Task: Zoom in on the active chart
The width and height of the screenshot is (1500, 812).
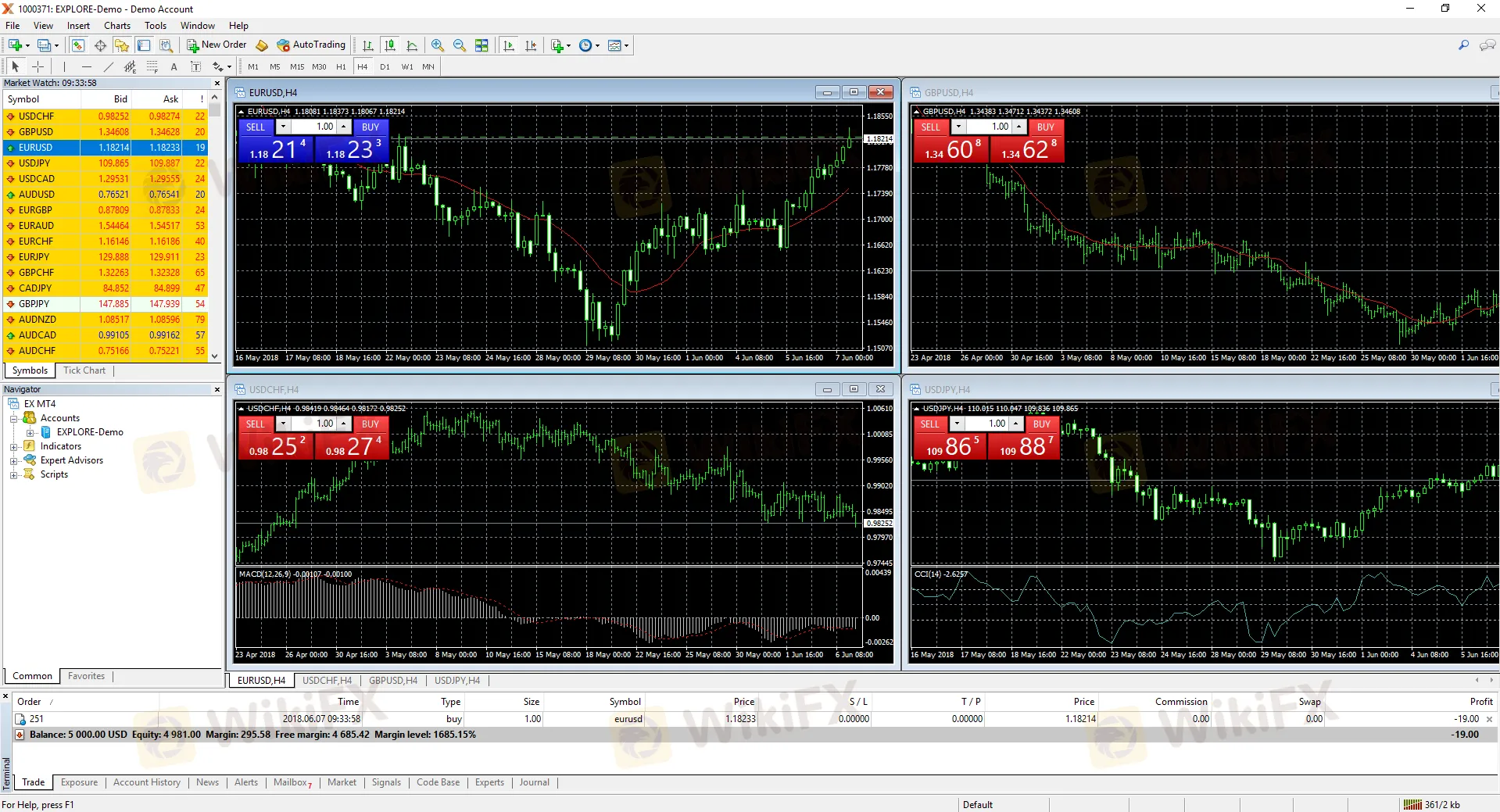Action: coord(438,45)
